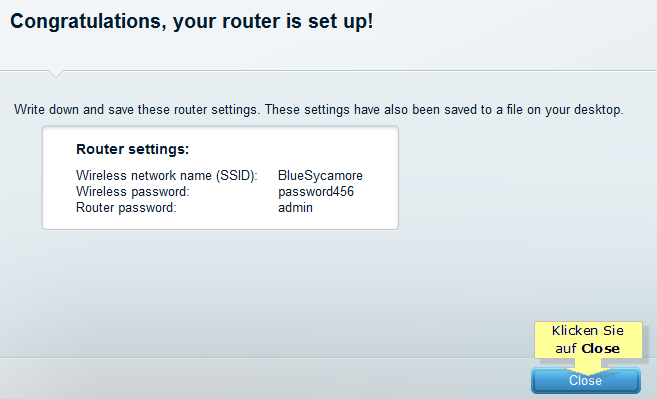657x399 pixels.
Task: Click the yellow Klicken Sie auf Close tooltip
Action: 588,340
